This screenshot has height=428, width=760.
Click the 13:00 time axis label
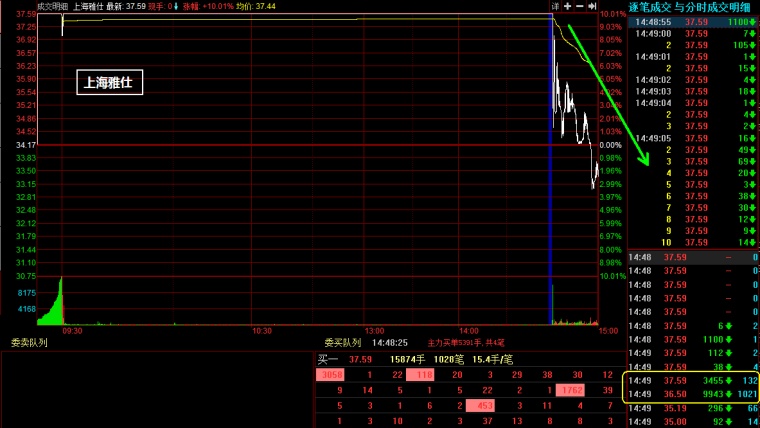pyautogui.click(x=374, y=331)
